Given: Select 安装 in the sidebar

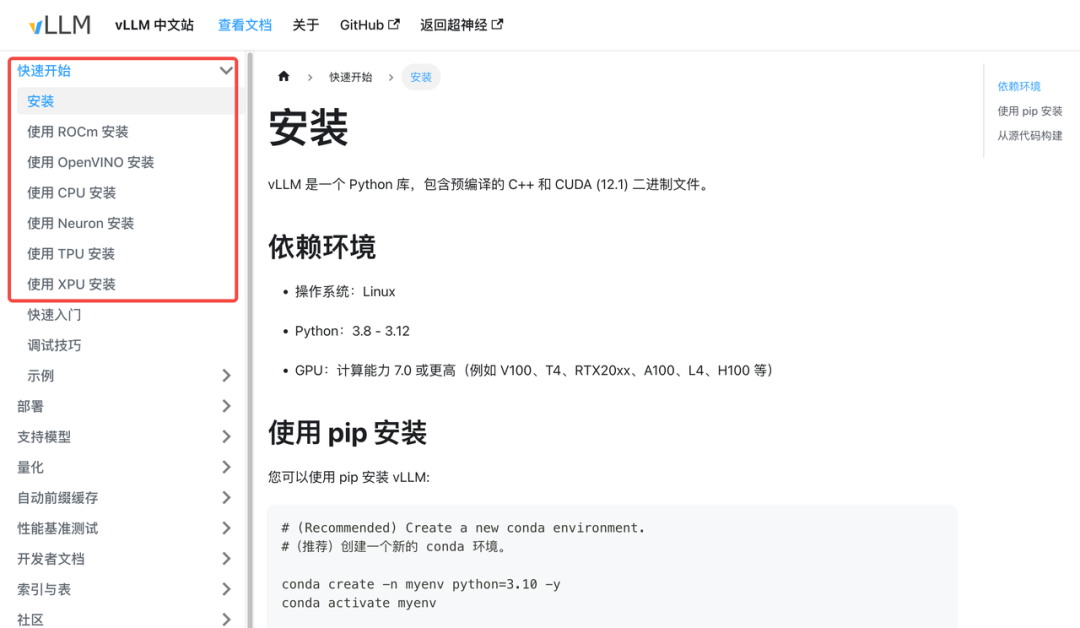Looking at the screenshot, I should point(41,101).
